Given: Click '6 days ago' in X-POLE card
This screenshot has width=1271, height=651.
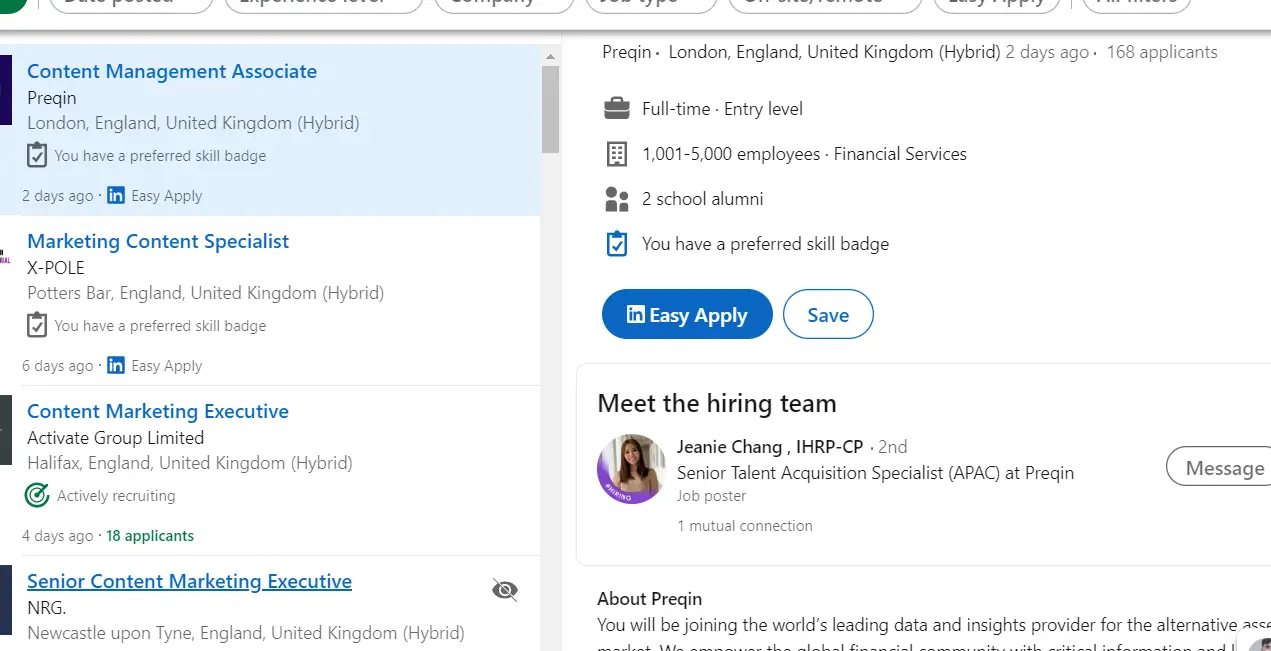Looking at the screenshot, I should 58,366.
